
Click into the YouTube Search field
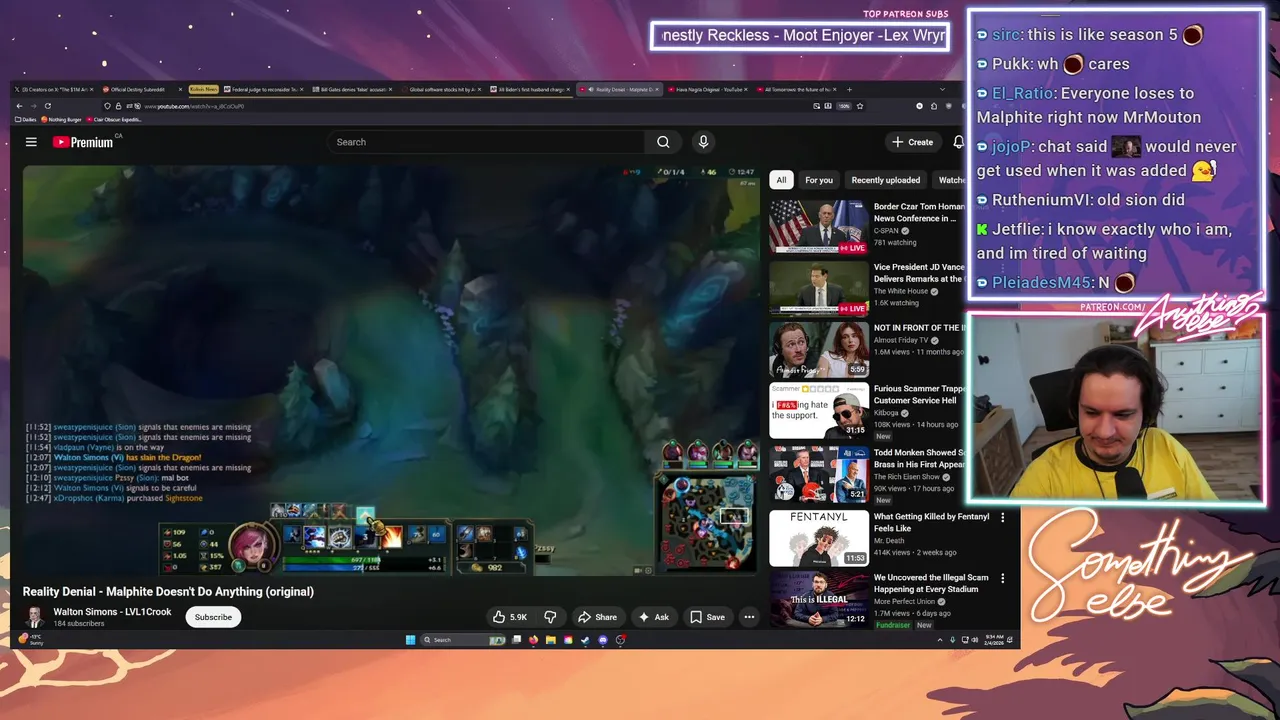click(x=487, y=142)
